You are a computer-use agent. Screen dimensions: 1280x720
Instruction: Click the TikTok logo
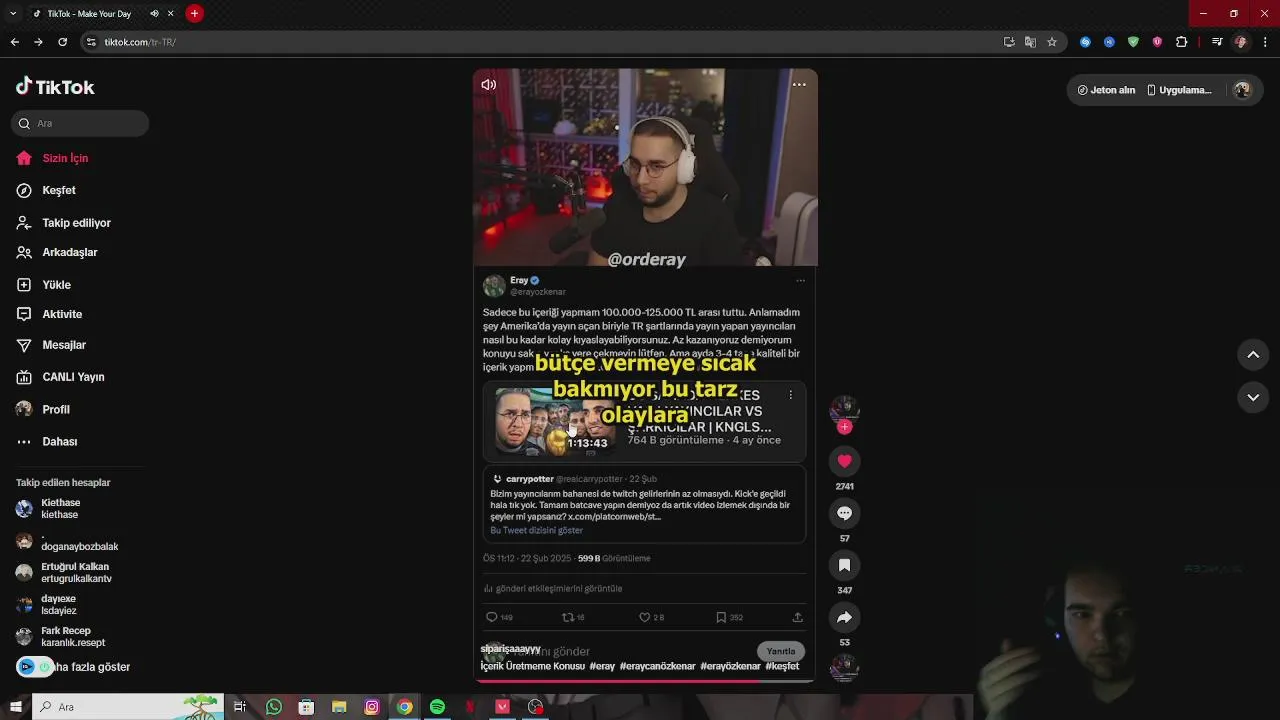(x=55, y=87)
